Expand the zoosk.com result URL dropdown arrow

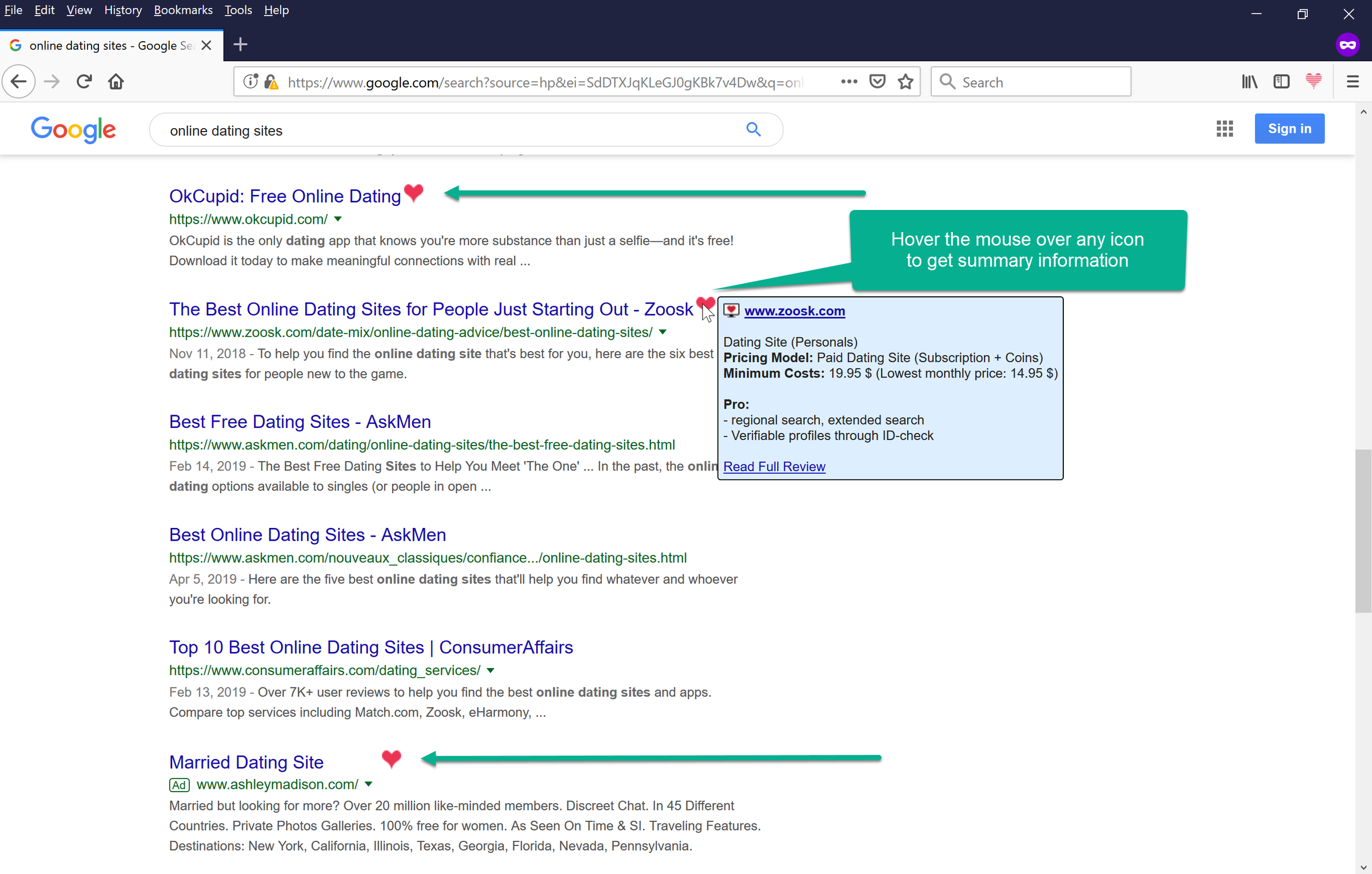coord(663,332)
